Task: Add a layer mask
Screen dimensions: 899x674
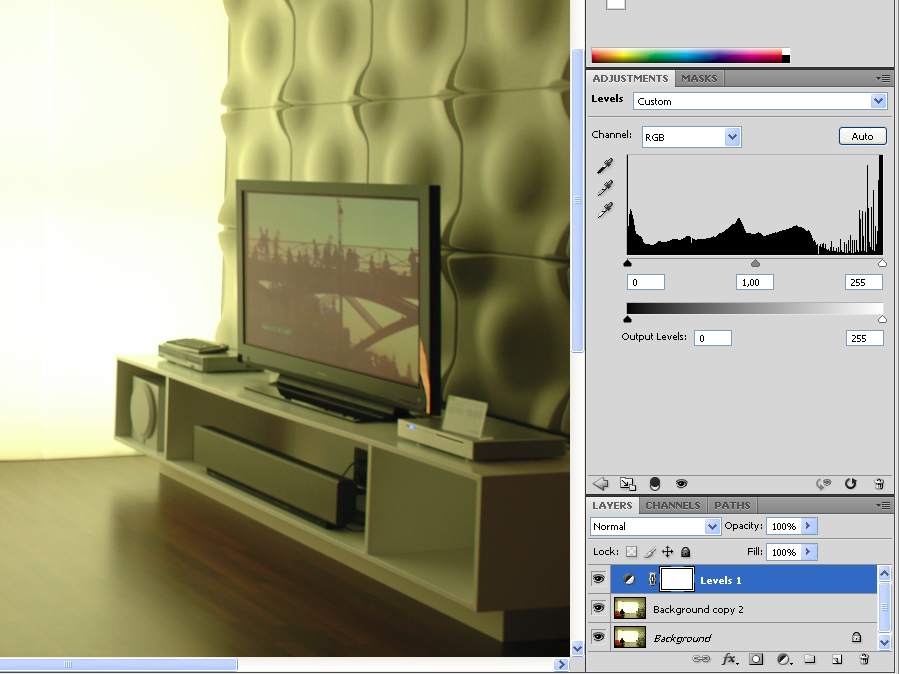Action: pyautogui.click(x=756, y=659)
